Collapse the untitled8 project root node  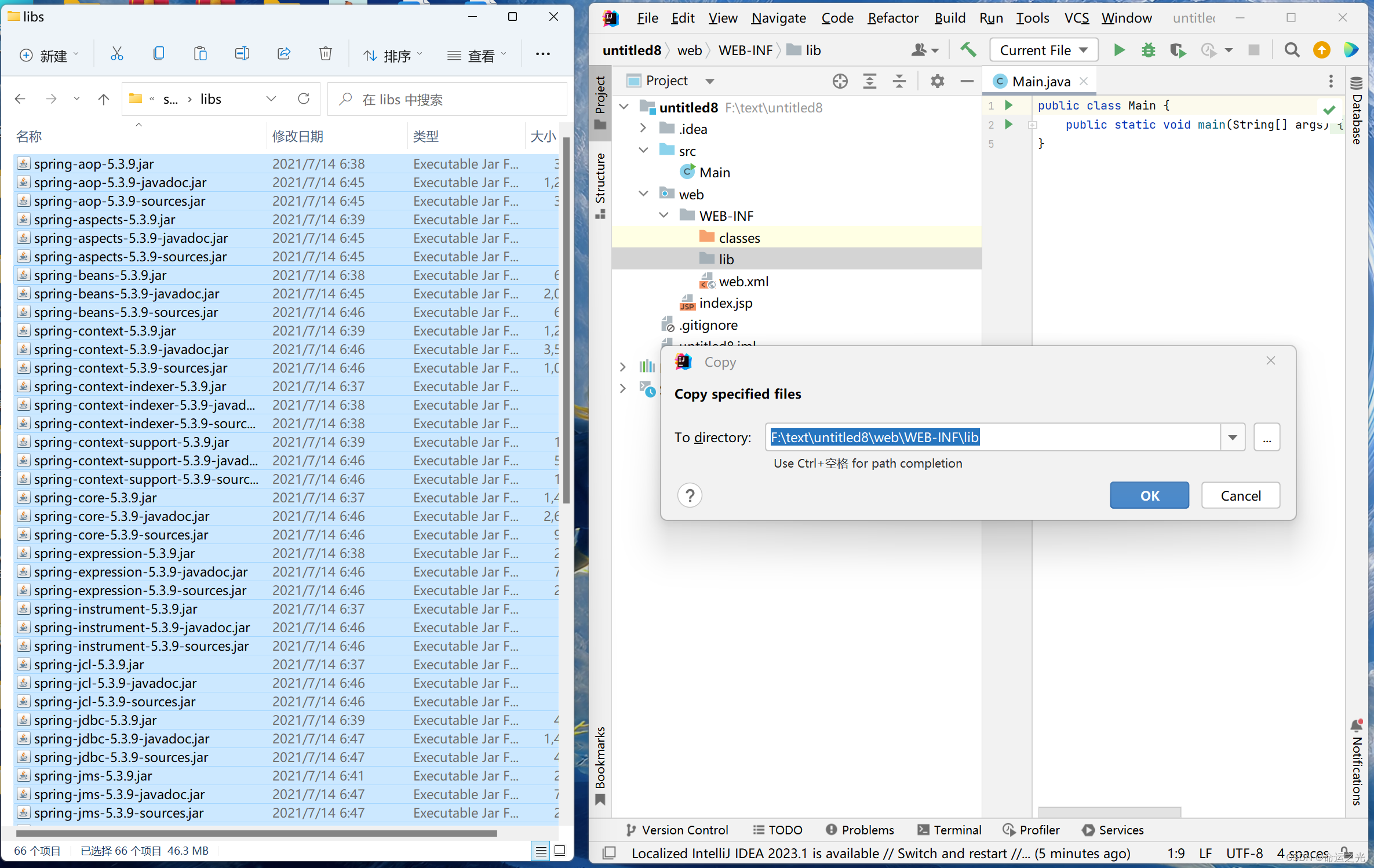(x=624, y=107)
